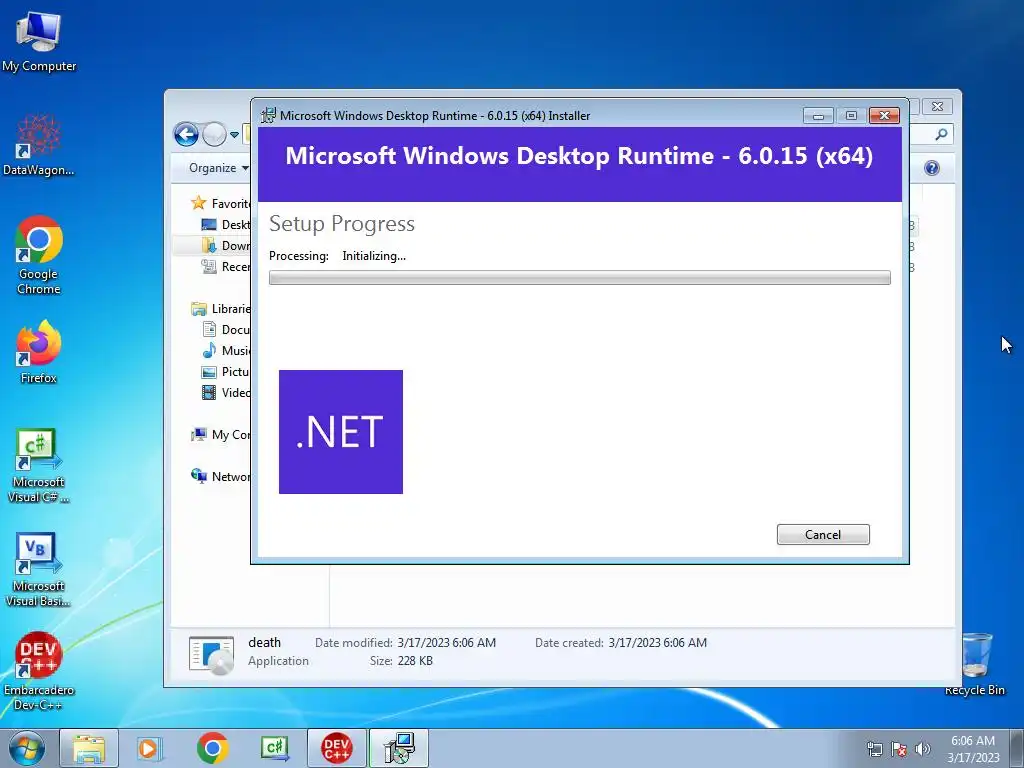Cancel the .NET runtime setup
Image resolution: width=1024 pixels, height=768 pixels.
[x=823, y=534]
